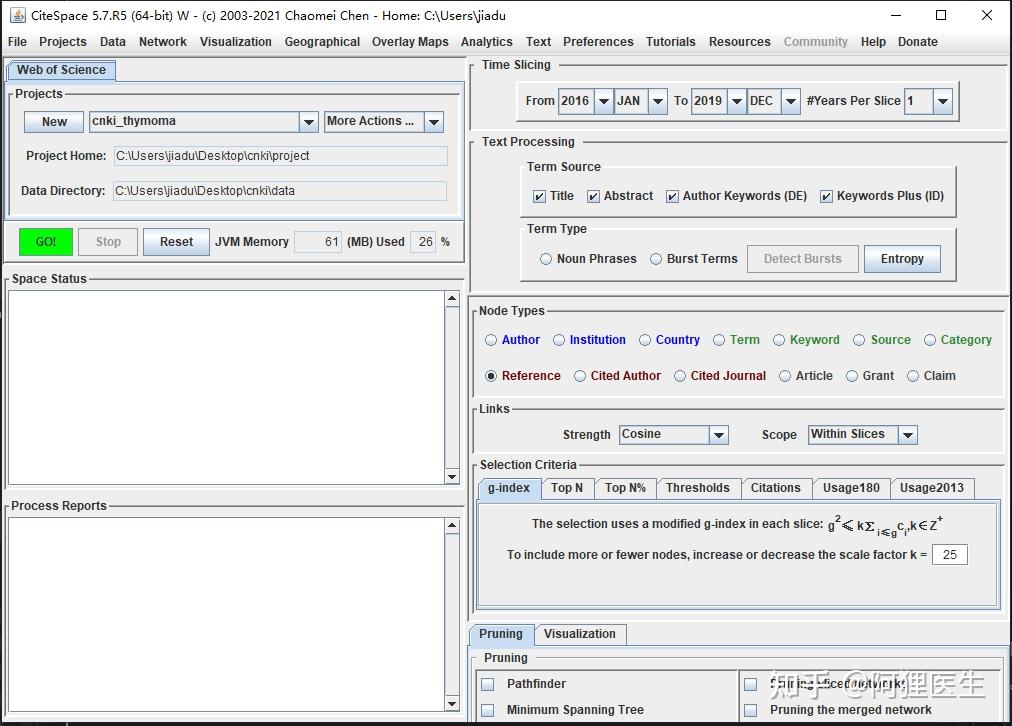Screen dimensions: 1012x726
Task: Open the File menu
Action: pos(17,42)
